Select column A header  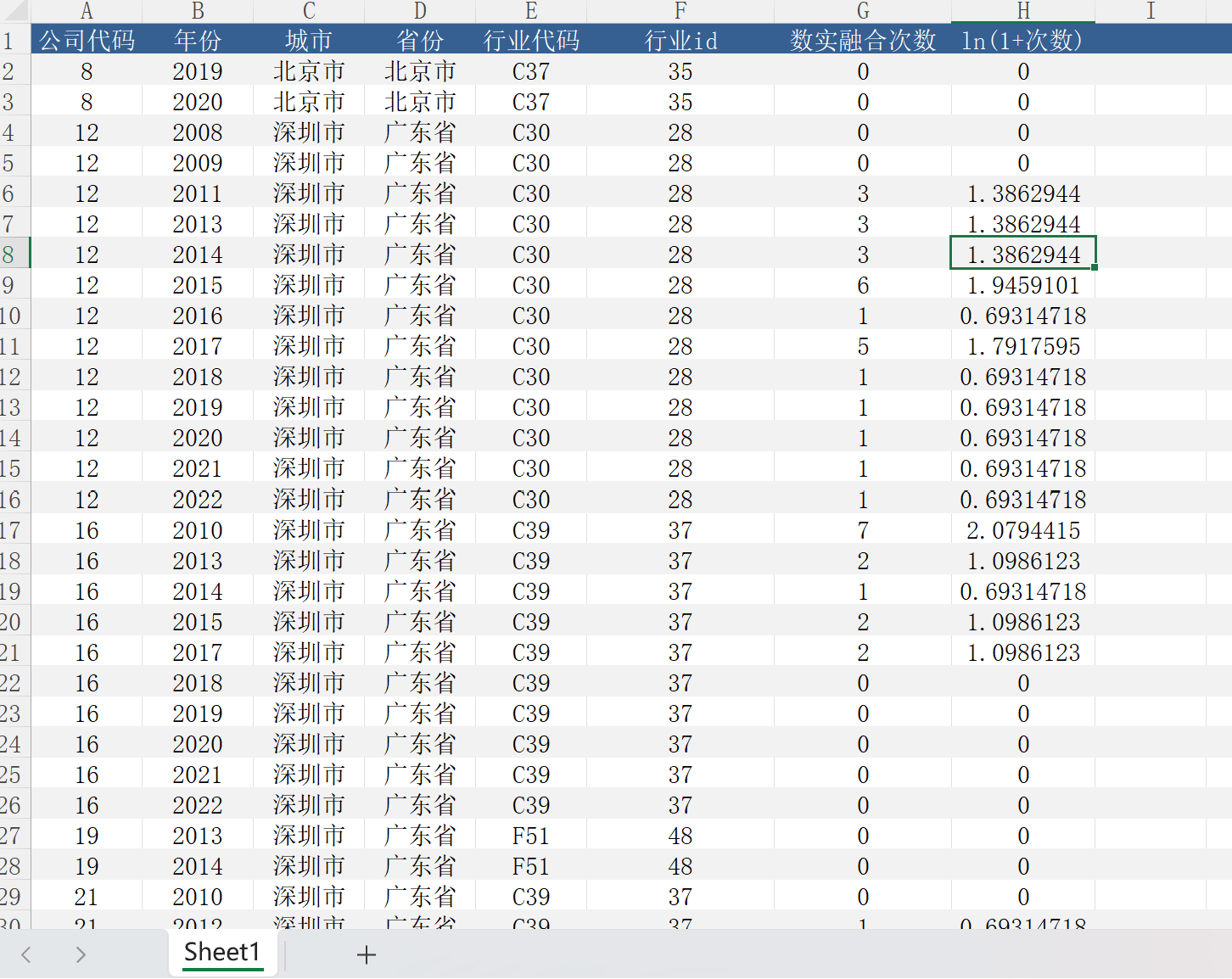[87, 11]
